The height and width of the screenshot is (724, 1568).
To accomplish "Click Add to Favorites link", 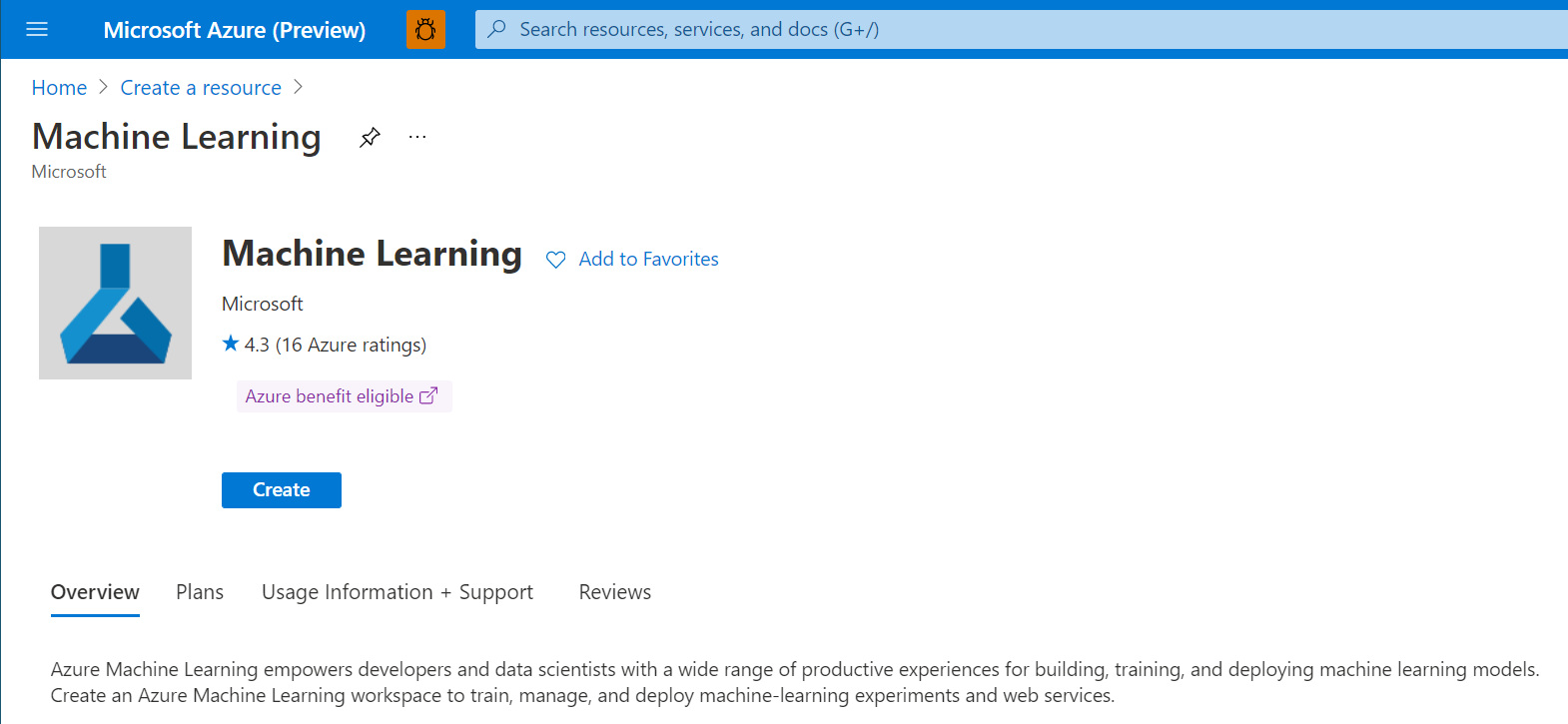I will click(648, 260).
